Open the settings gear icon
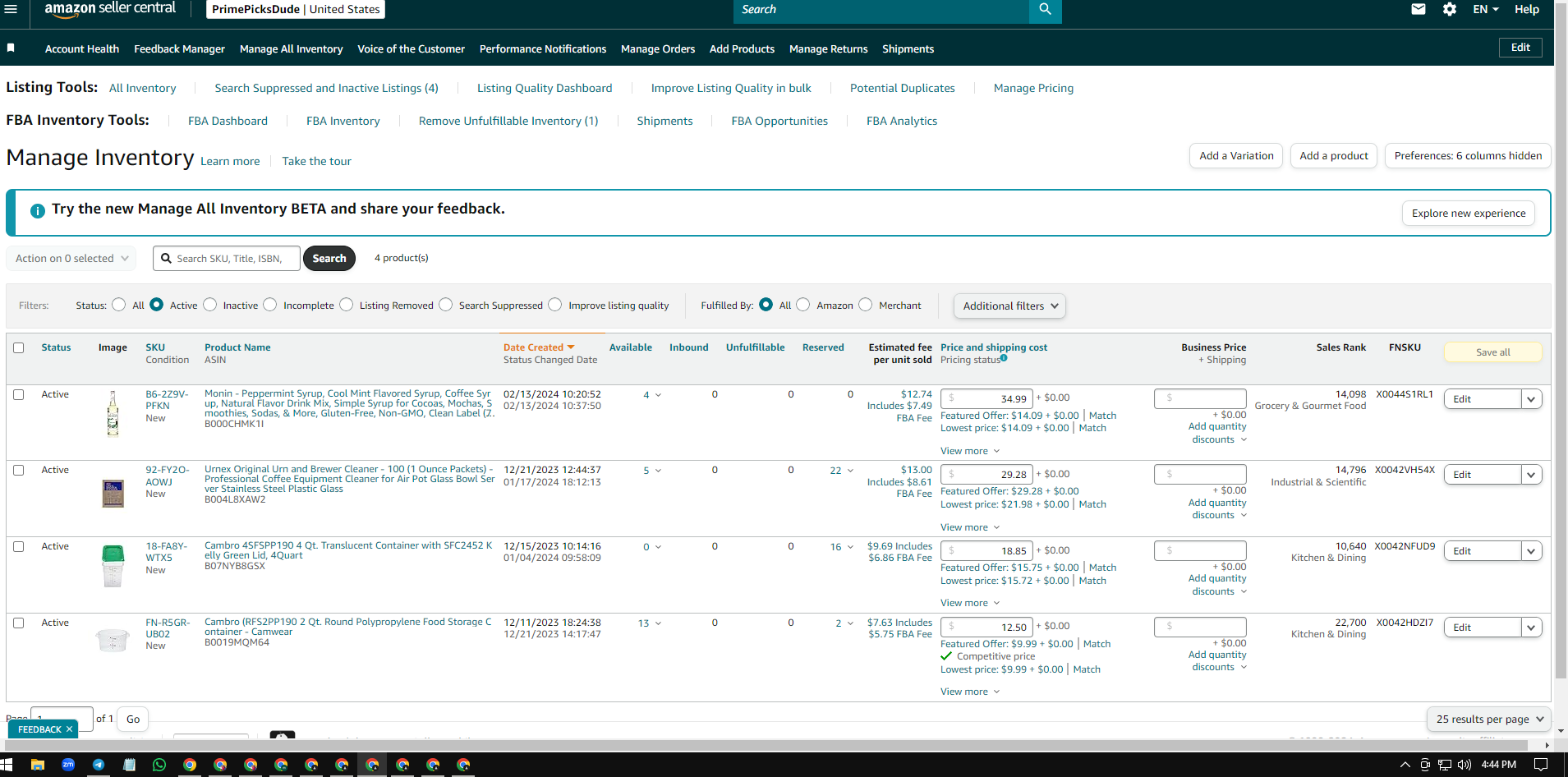Image resolution: width=1568 pixels, height=777 pixels. click(x=1450, y=9)
